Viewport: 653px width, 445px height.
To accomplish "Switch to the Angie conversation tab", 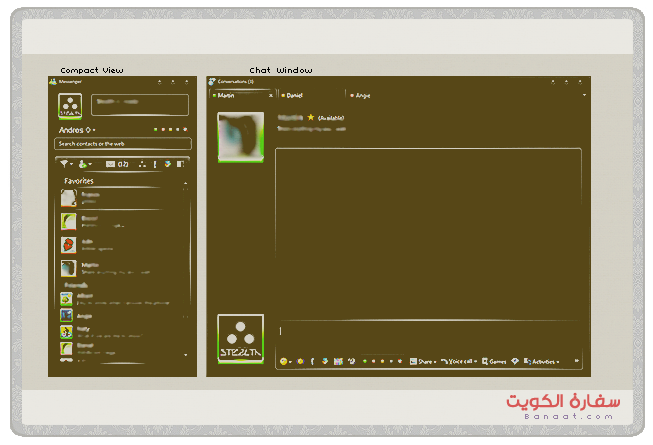I will click(358, 95).
